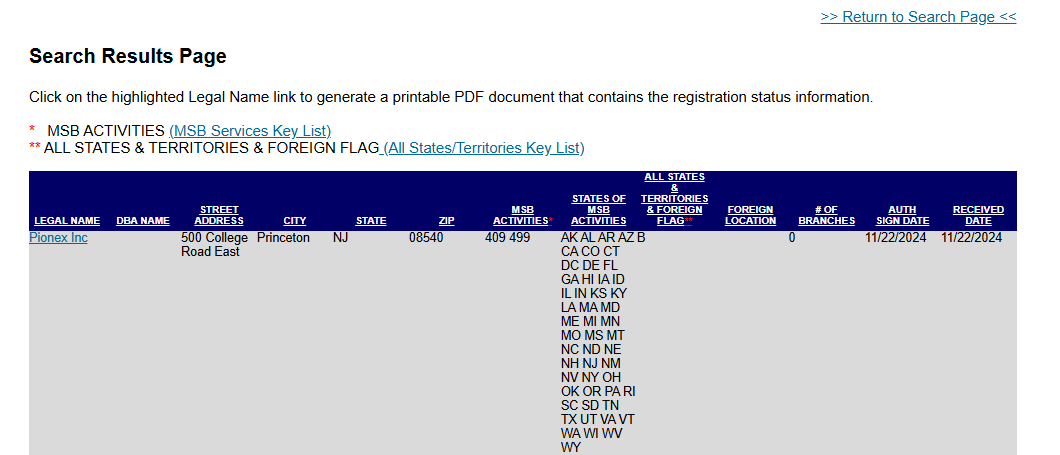Click the Return to Search Page link
Screen dimensions: 1060x455
click(x=918, y=17)
